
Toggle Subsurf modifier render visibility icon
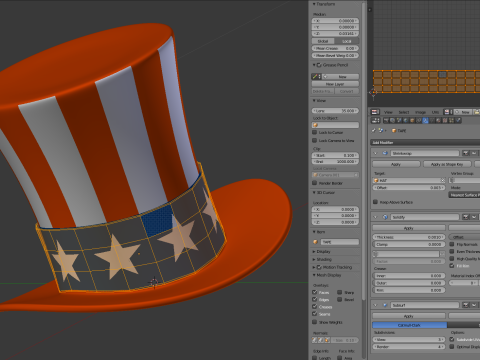tap(465, 305)
